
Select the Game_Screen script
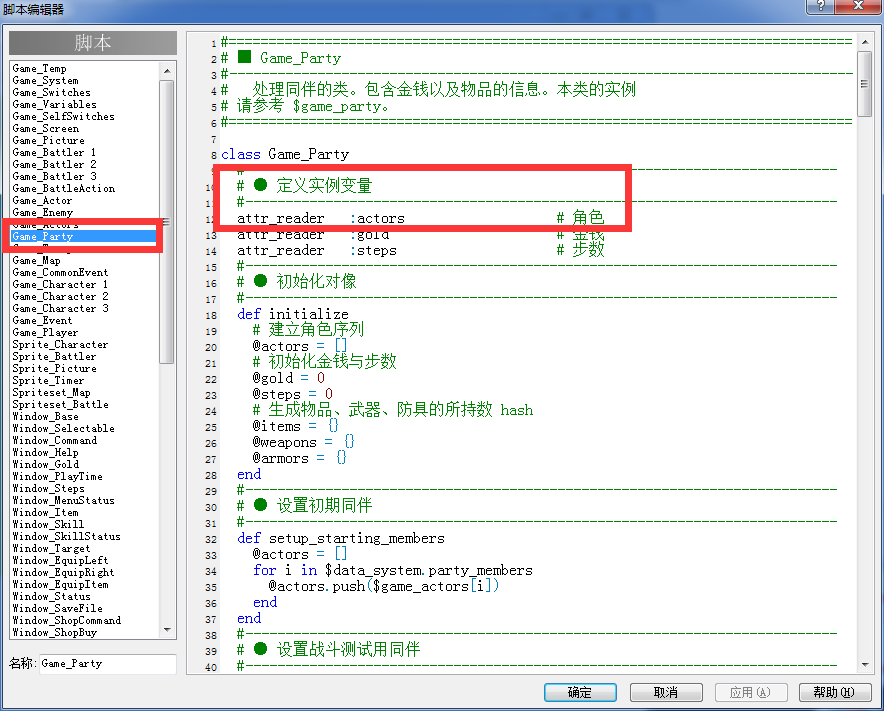pos(46,129)
